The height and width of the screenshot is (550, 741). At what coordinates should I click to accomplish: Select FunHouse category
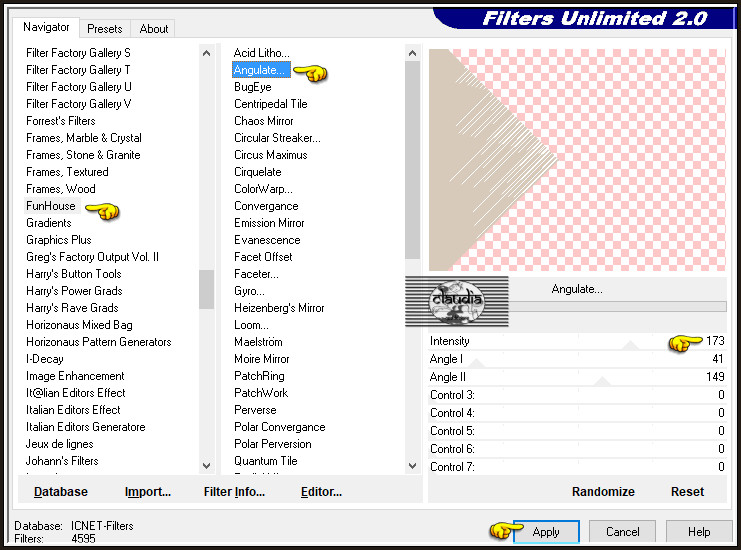(x=51, y=206)
